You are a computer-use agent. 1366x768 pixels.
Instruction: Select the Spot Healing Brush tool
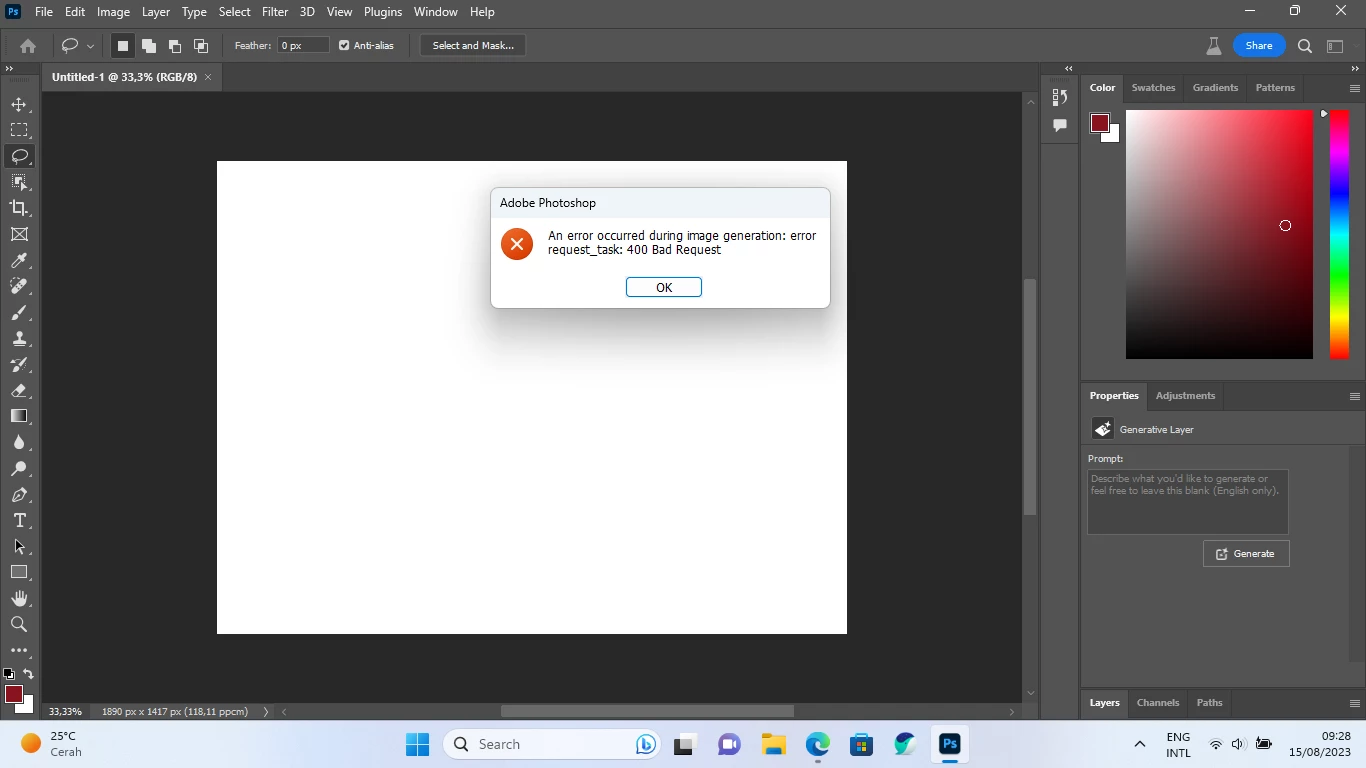(19, 286)
